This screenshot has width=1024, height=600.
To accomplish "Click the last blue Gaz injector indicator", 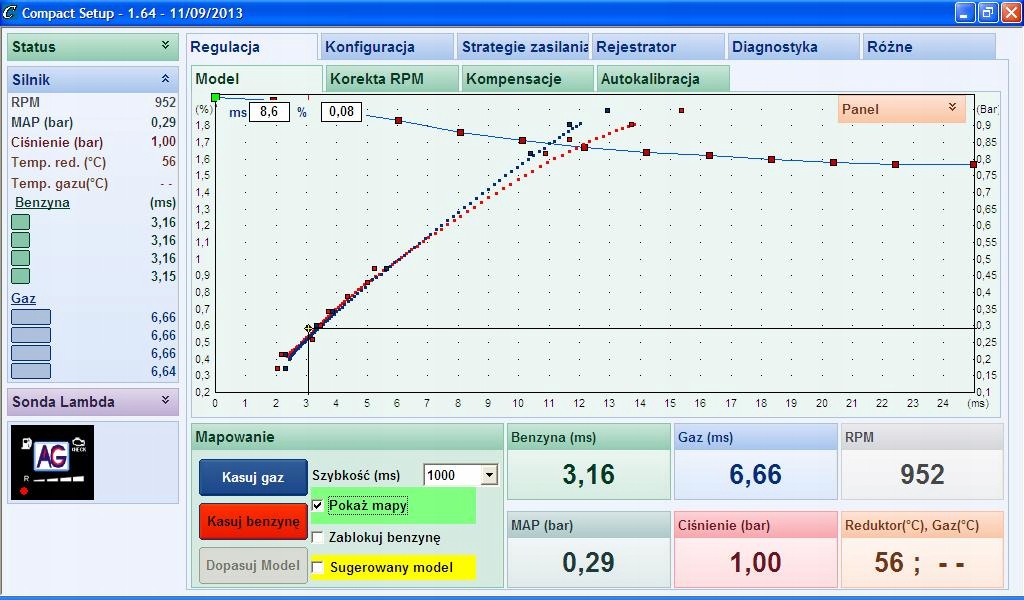I will pos(31,371).
